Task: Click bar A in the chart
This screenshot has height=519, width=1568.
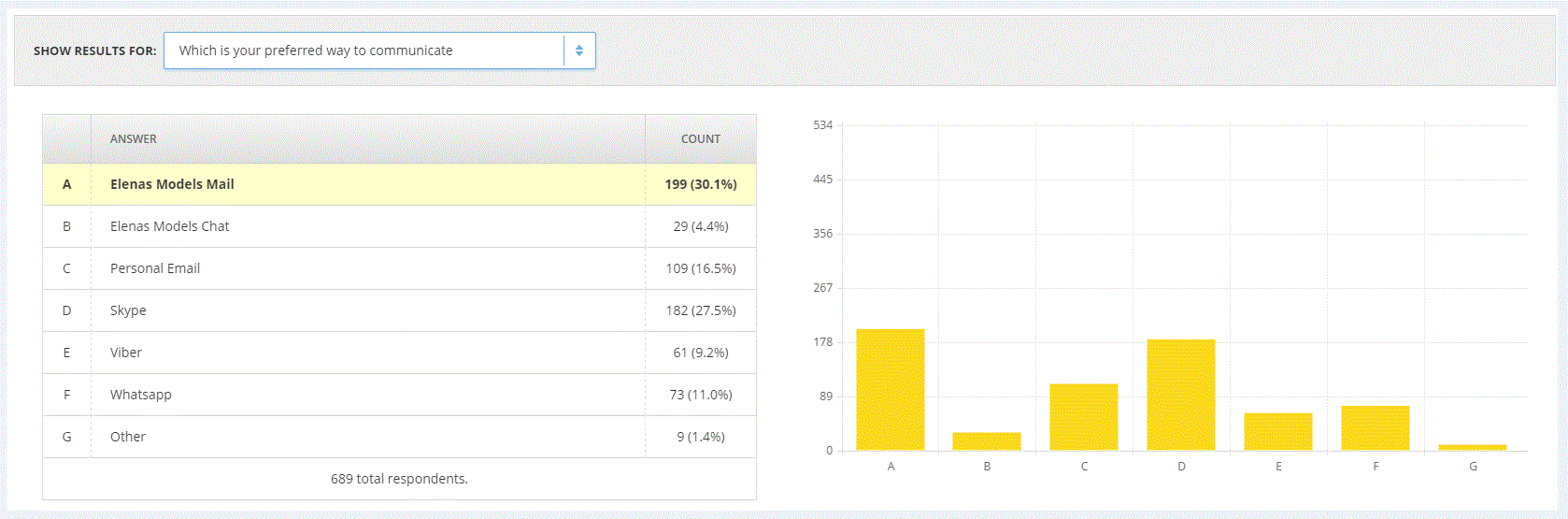Action: coord(891,390)
